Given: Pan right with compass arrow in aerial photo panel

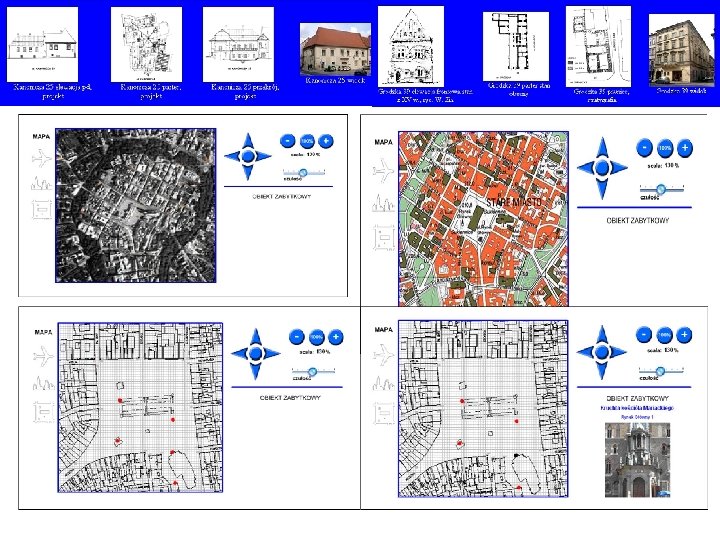Looking at the screenshot, I should click(264, 157).
